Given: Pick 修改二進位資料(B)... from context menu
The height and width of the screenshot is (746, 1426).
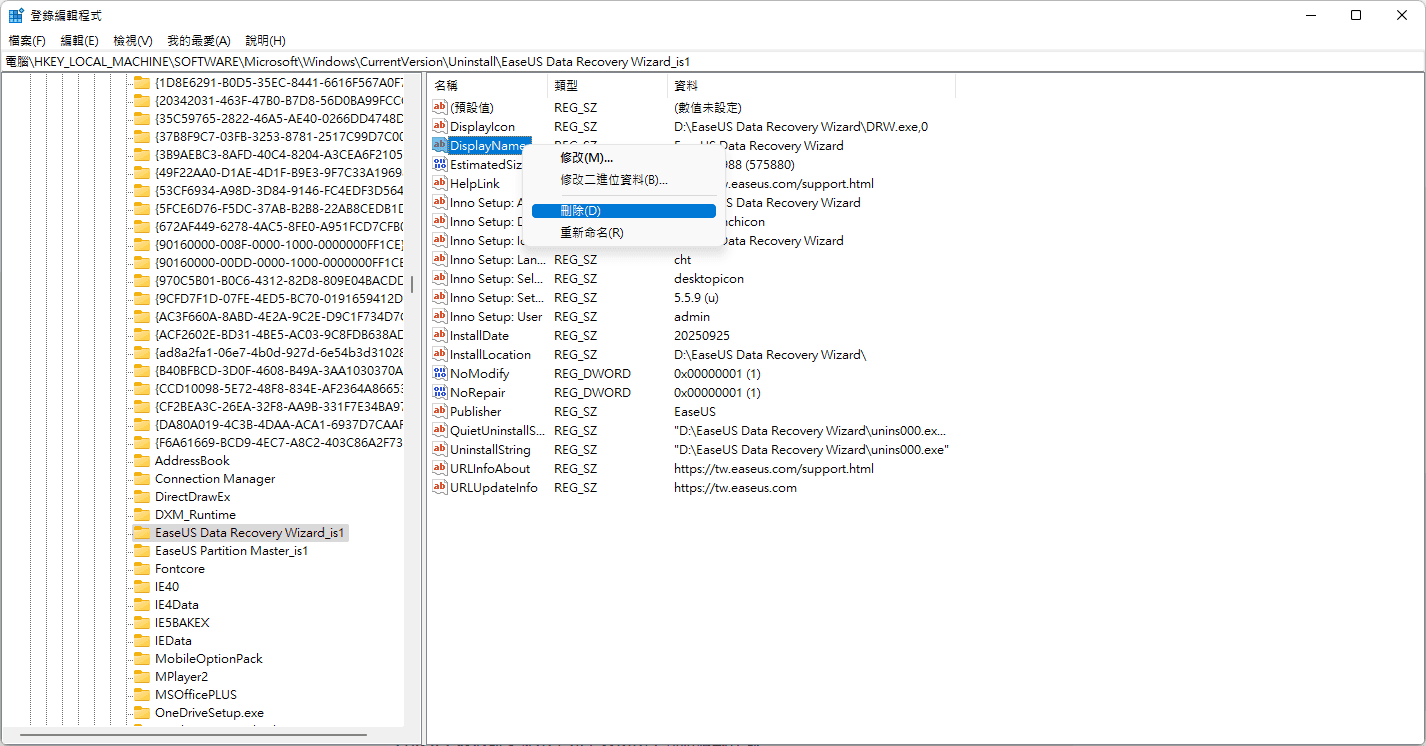Looking at the screenshot, I should coord(613,180).
